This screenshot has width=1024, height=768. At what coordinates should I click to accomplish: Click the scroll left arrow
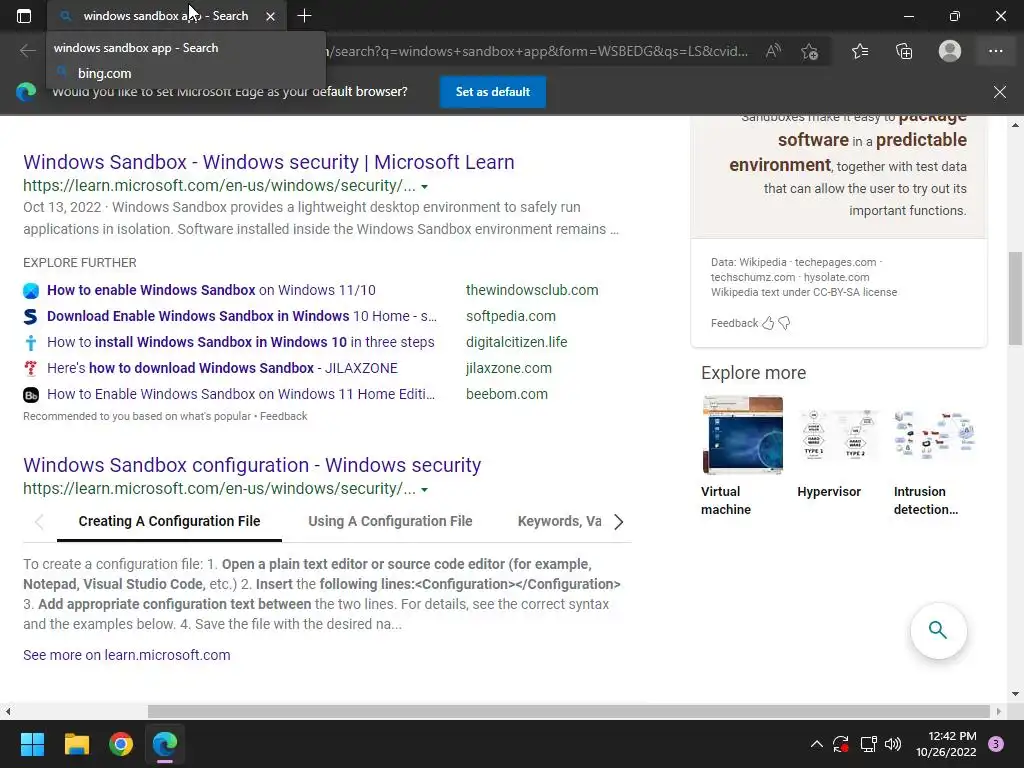coord(8,711)
